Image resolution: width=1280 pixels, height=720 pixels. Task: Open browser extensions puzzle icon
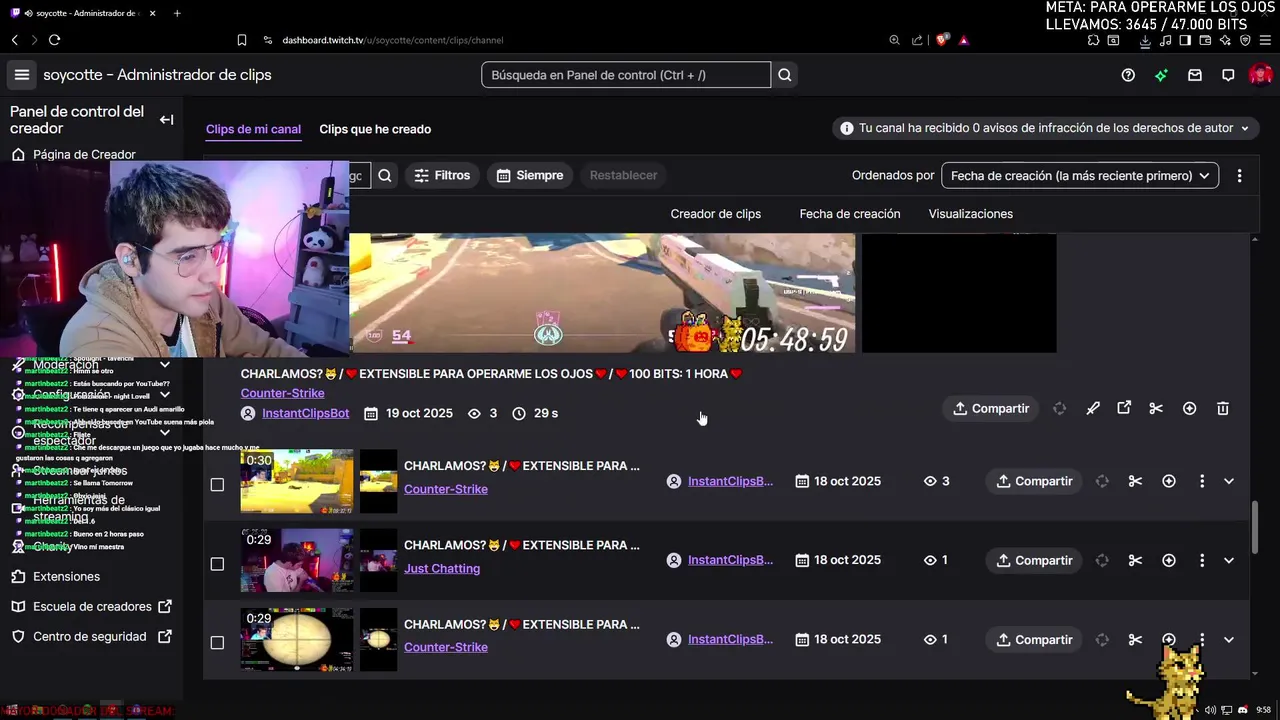1093,40
